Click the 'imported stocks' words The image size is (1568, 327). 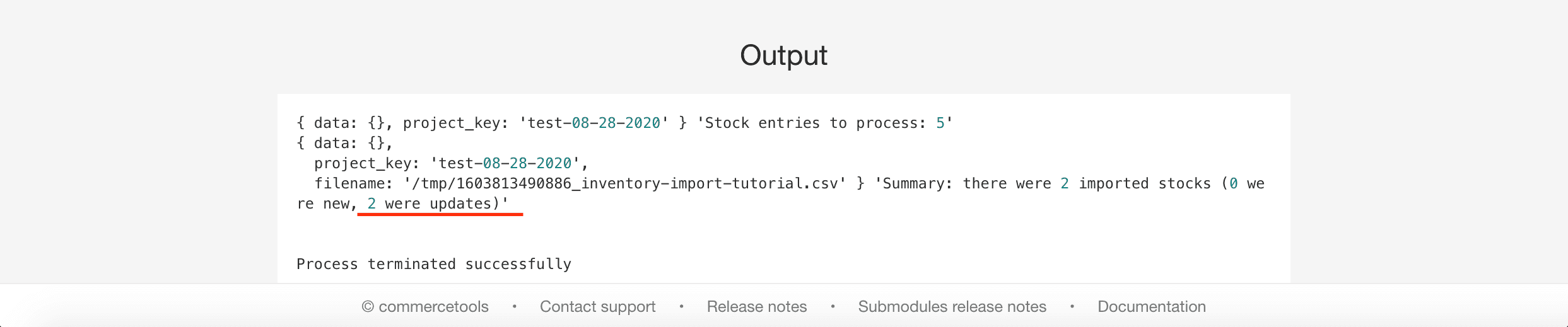(1144, 183)
